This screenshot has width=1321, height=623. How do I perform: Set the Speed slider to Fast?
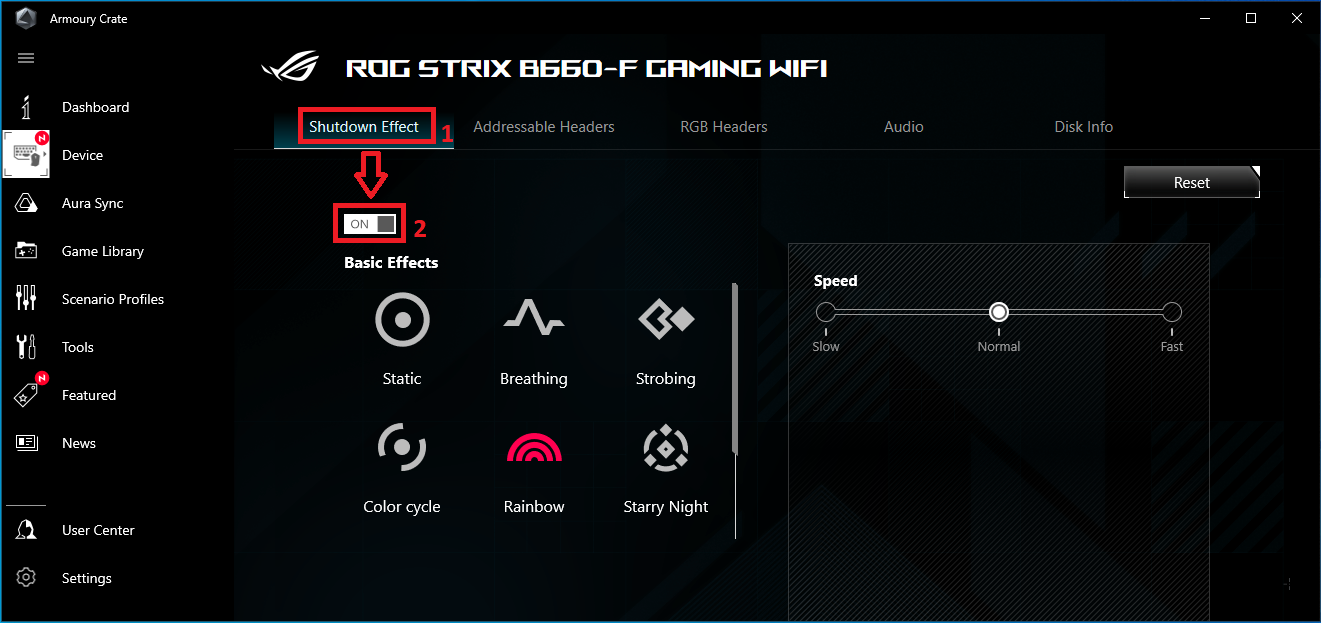click(1172, 312)
